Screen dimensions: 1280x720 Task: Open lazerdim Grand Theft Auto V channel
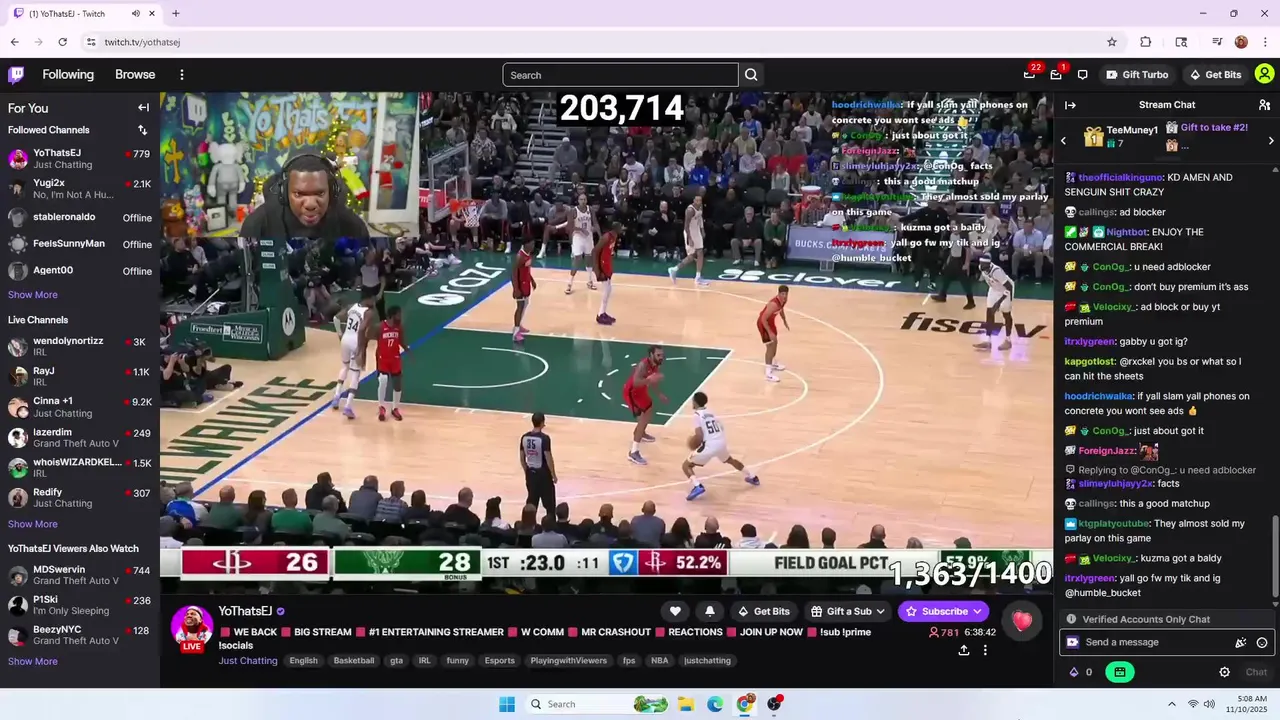(x=80, y=437)
